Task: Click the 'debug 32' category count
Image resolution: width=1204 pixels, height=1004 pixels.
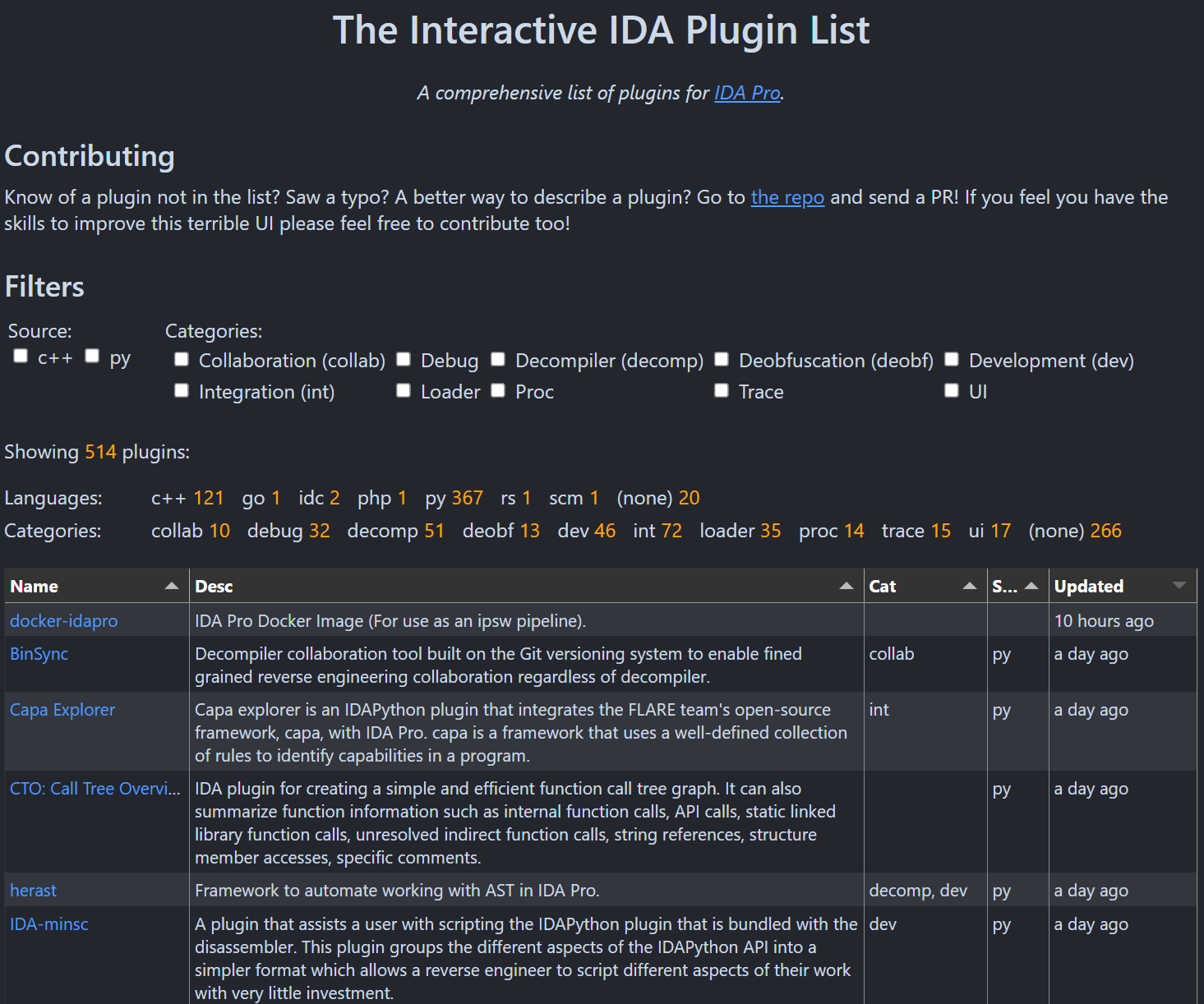Action: click(x=288, y=531)
